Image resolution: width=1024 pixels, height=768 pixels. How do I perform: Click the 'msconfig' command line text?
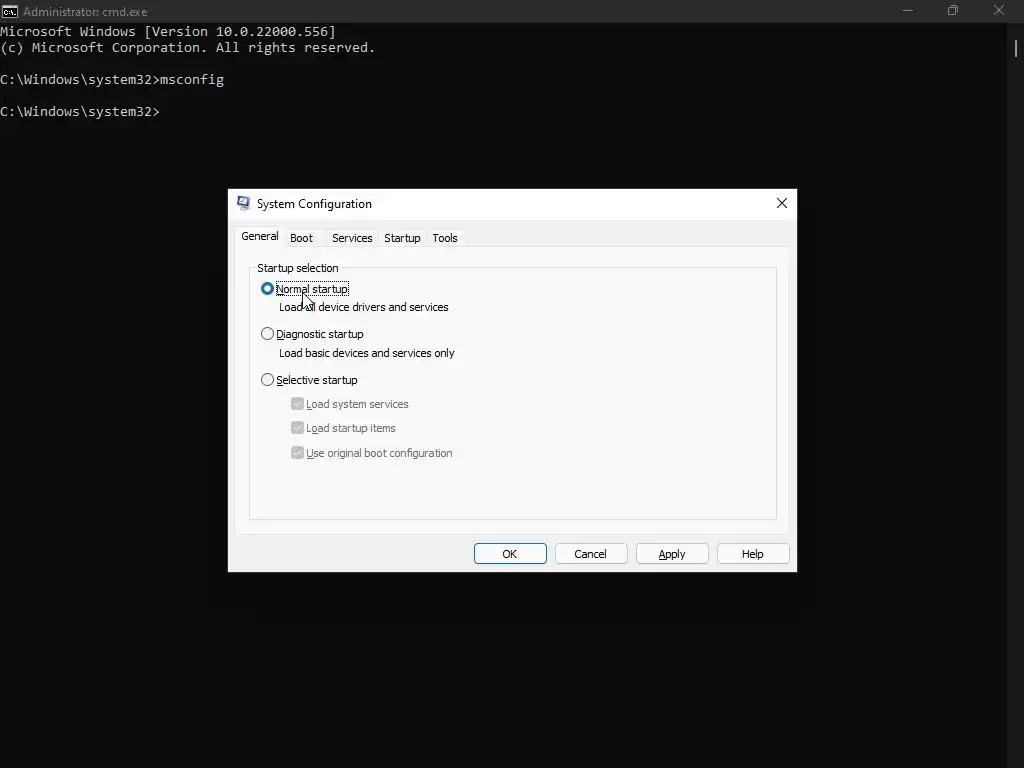pyautogui.click(x=192, y=80)
